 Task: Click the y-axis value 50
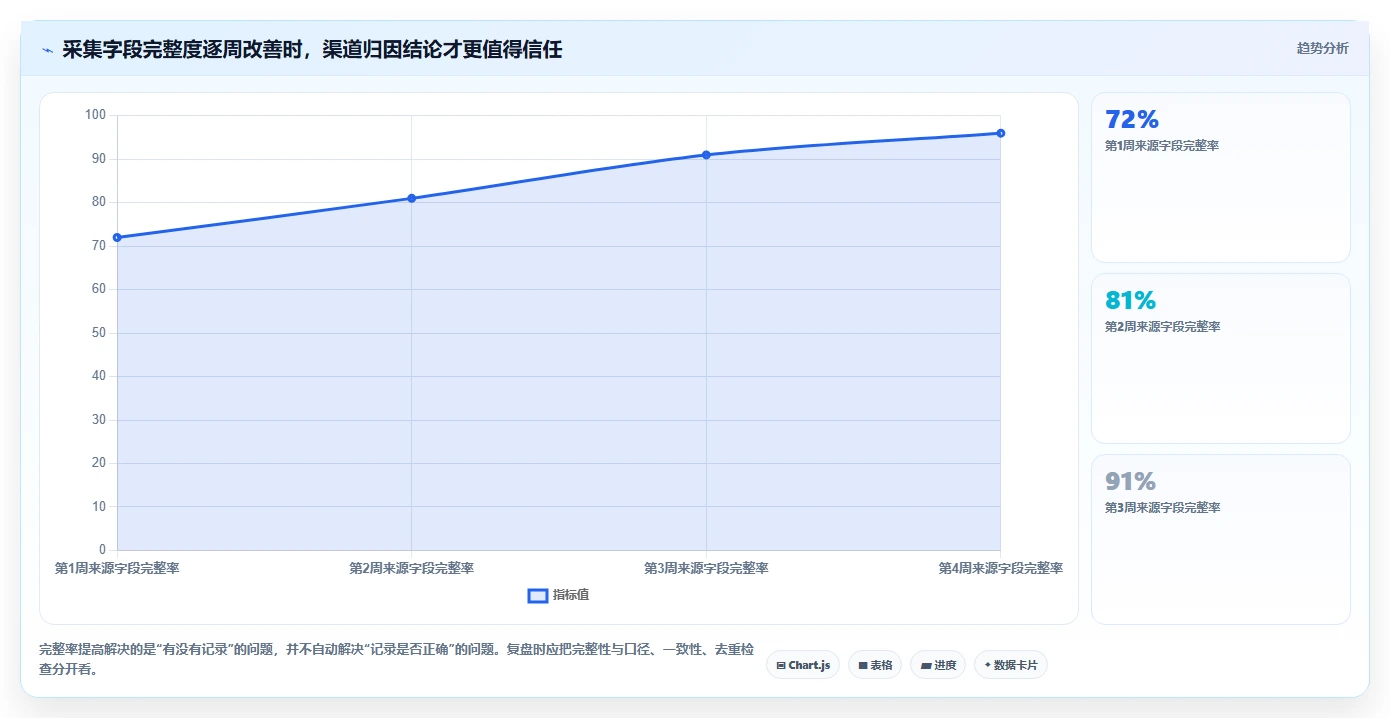click(98, 333)
